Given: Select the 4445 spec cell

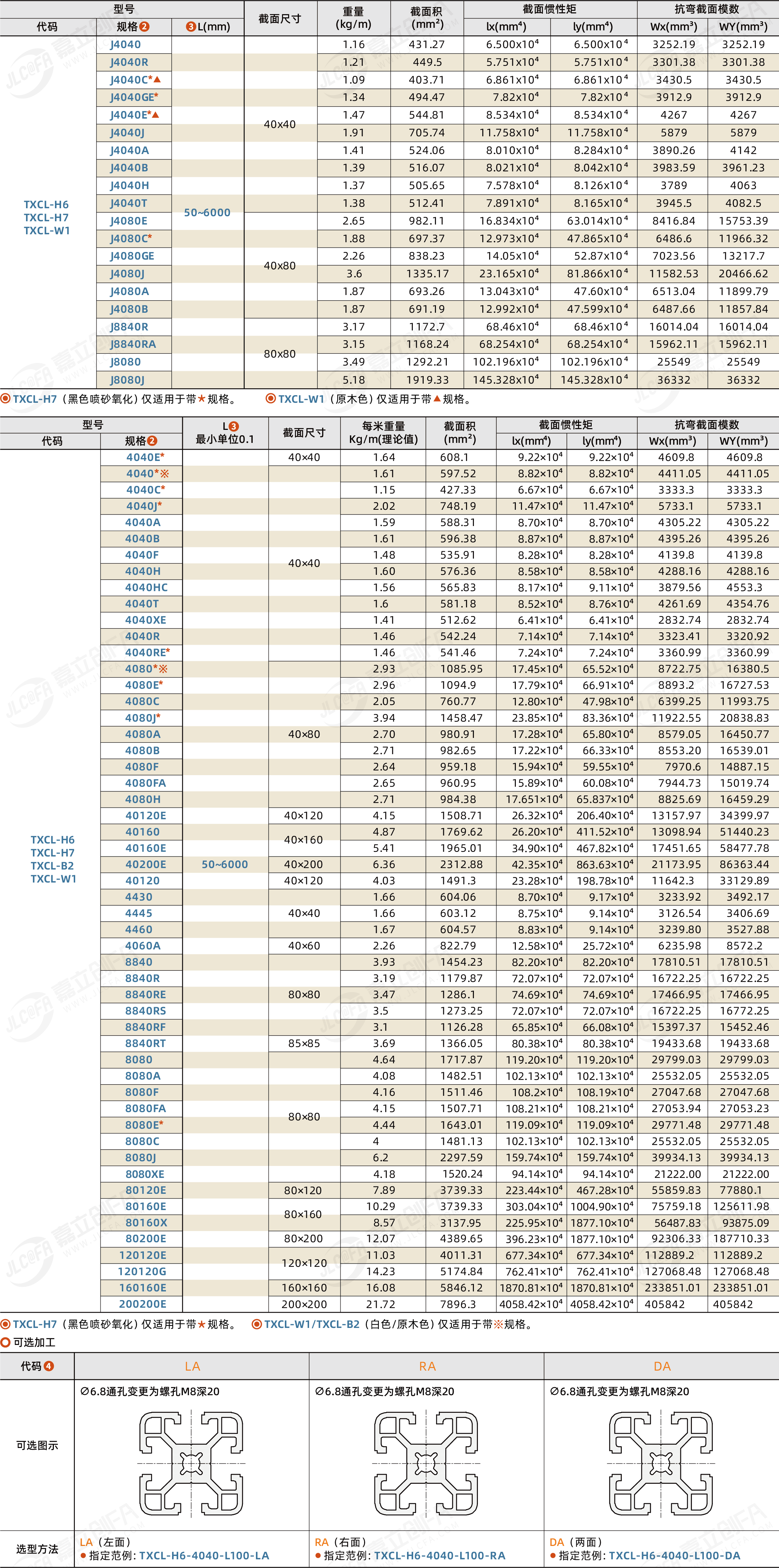Looking at the screenshot, I should point(141,913).
